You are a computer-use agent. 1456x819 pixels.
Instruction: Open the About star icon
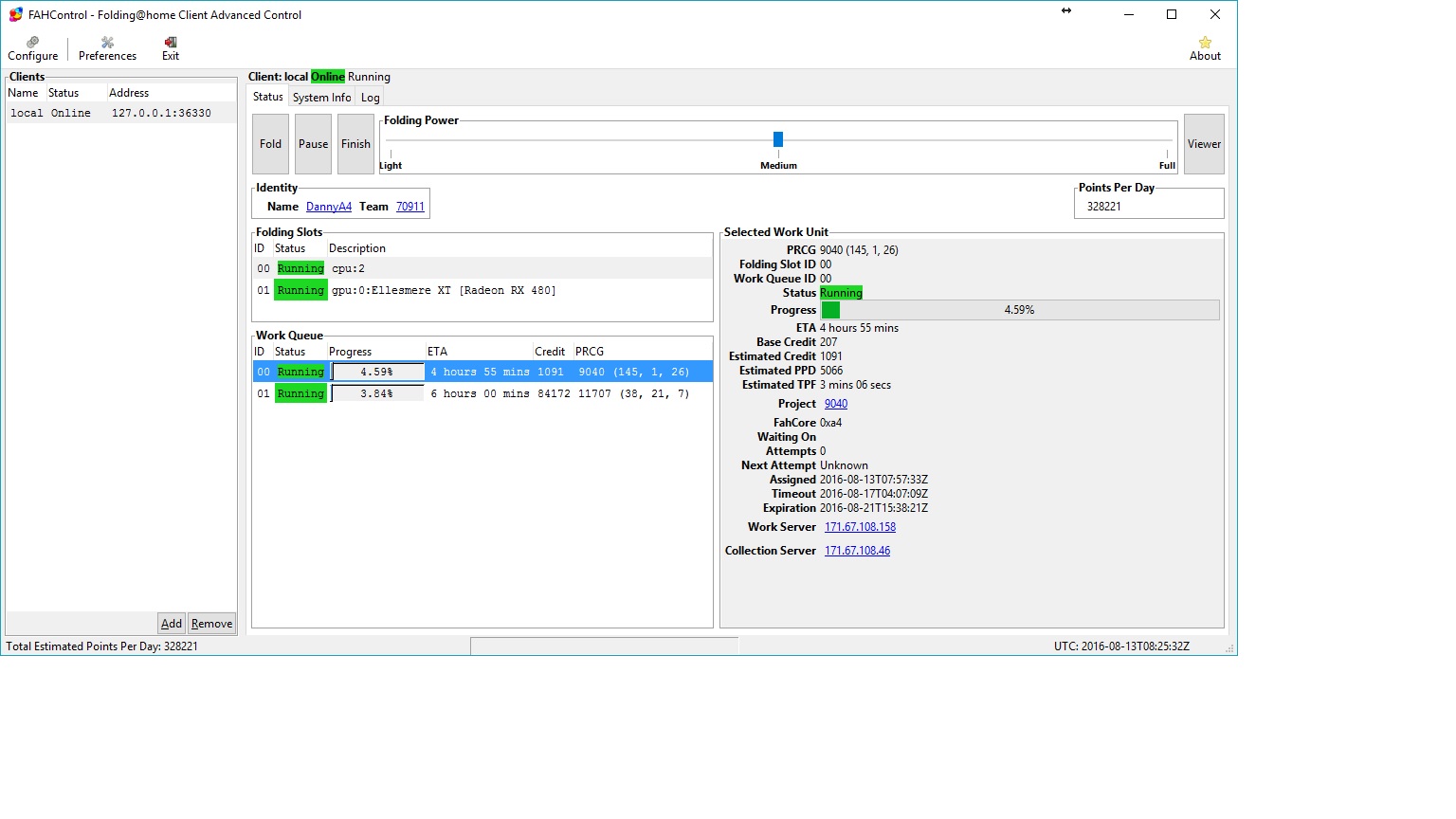[1205, 48]
